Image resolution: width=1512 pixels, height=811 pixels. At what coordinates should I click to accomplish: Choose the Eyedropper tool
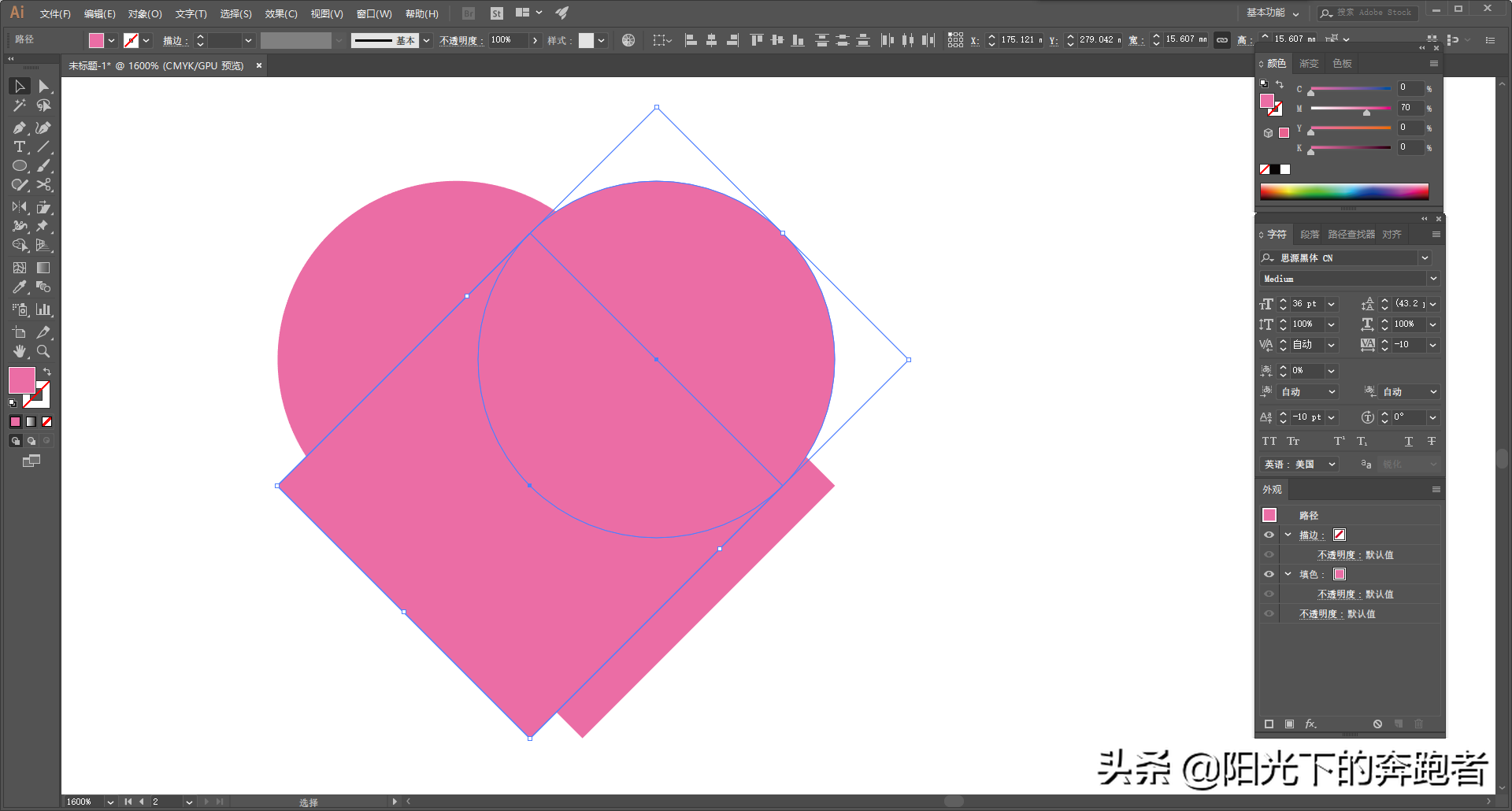19,287
